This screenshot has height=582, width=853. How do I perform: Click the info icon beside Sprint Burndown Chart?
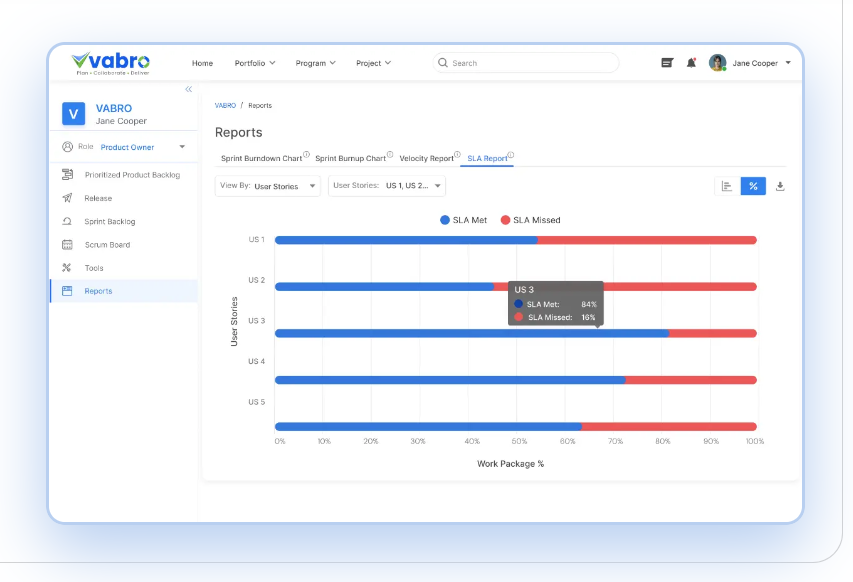point(306,155)
